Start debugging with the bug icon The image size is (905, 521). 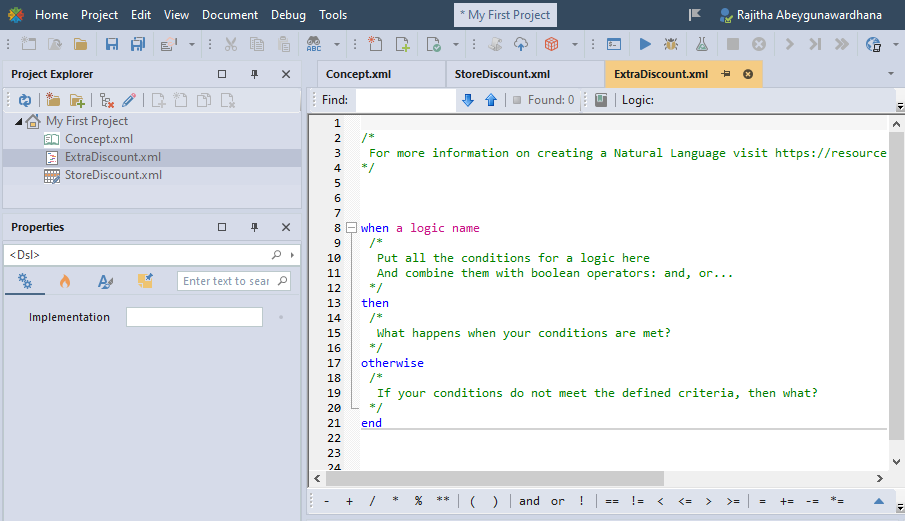click(x=671, y=44)
